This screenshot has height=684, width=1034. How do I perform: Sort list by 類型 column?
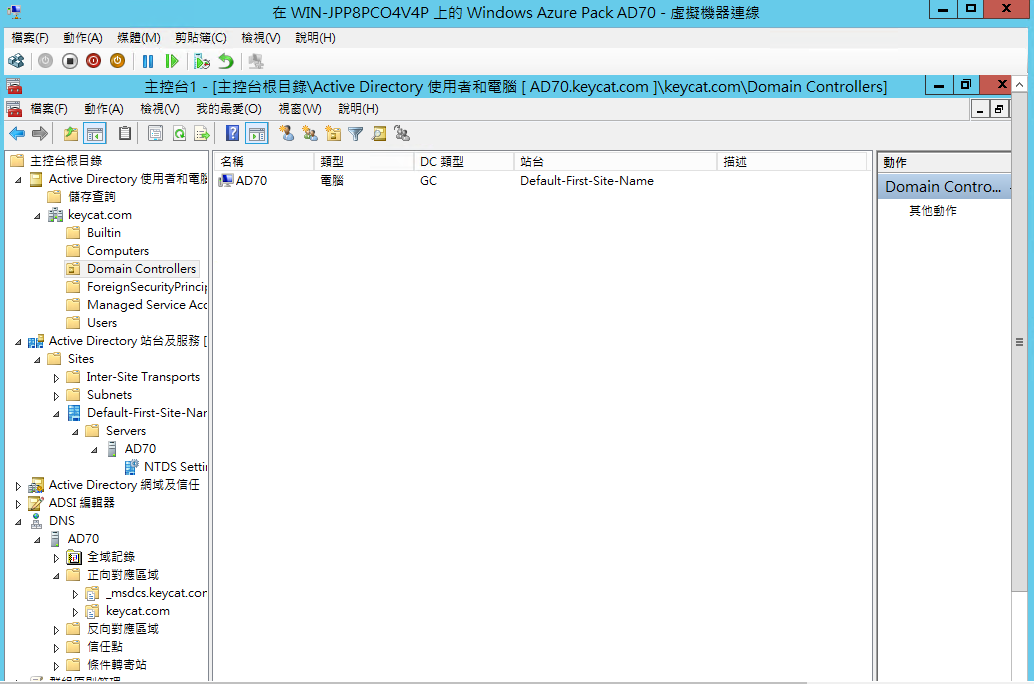coord(364,162)
